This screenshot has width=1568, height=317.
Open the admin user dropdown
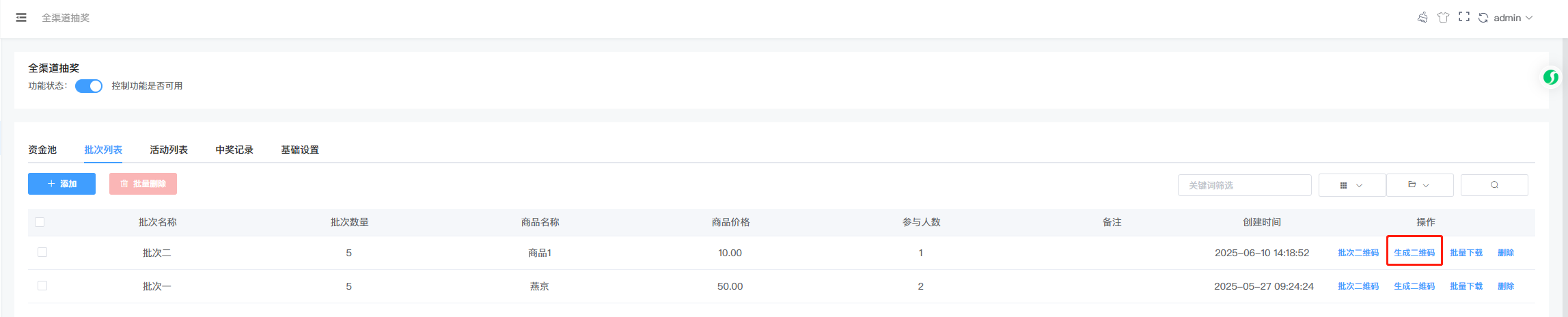pyautogui.click(x=1513, y=18)
